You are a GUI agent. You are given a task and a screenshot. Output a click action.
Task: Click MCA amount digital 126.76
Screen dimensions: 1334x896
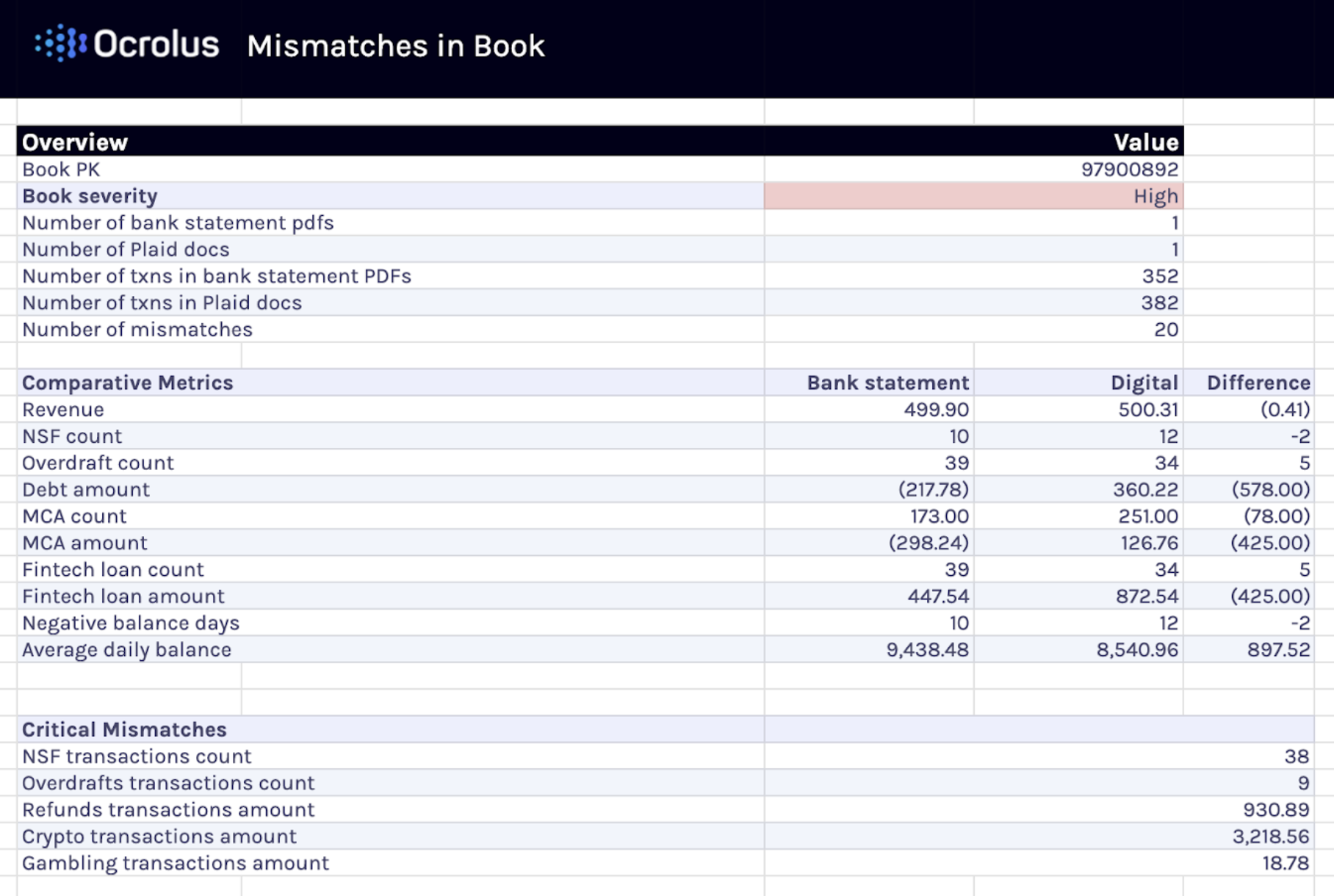click(x=1150, y=543)
